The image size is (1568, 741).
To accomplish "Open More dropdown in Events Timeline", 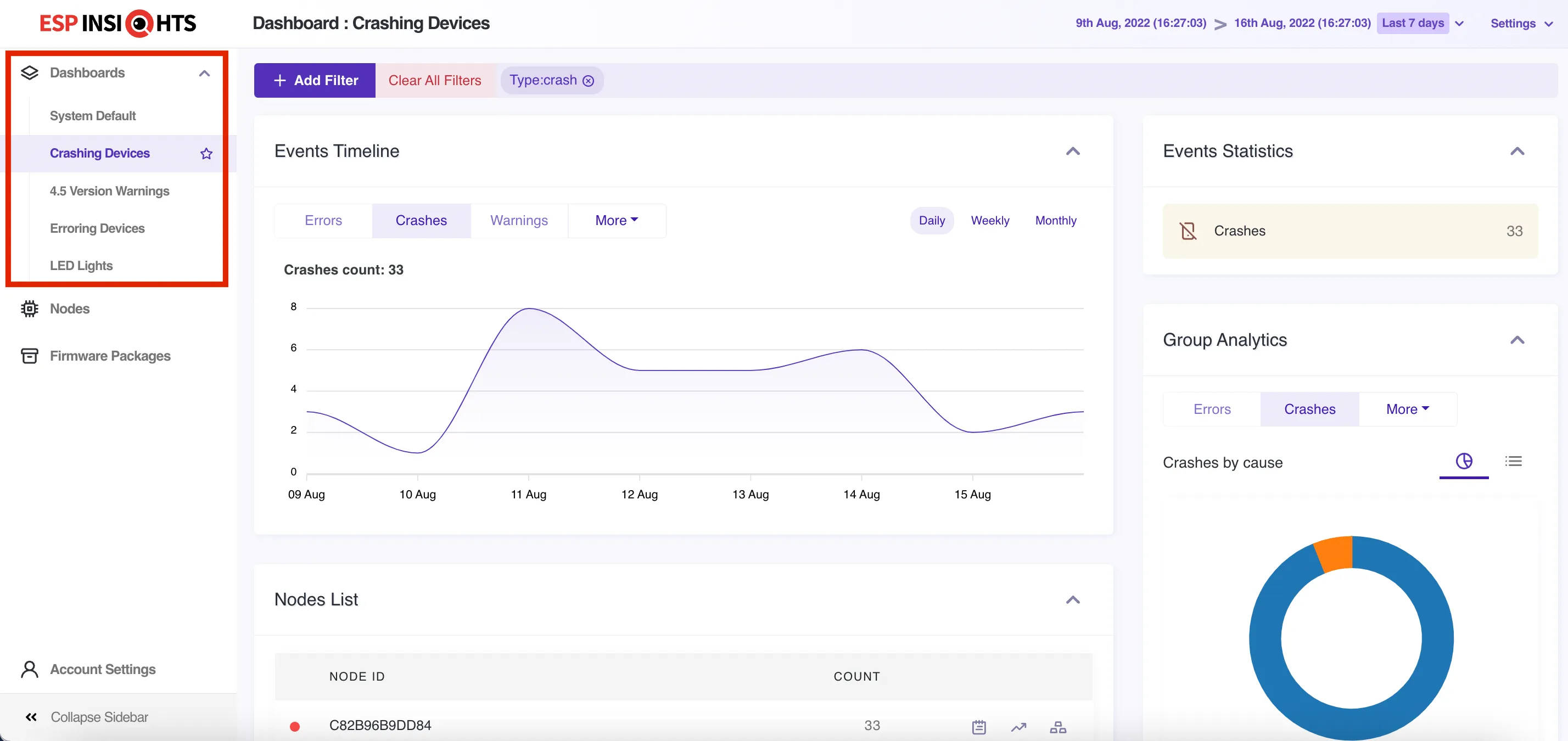I will click(x=616, y=220).
